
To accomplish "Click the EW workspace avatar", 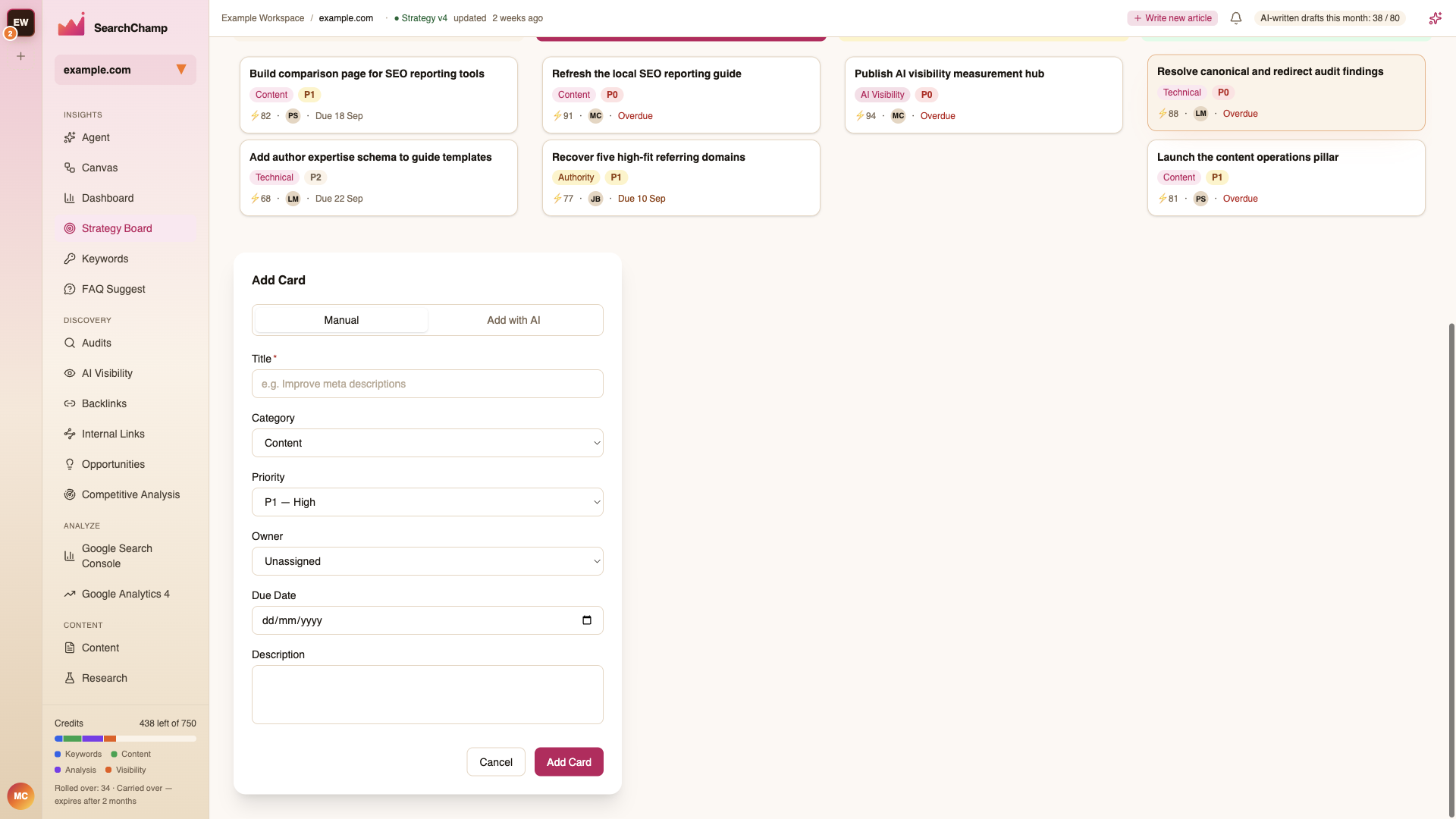I will [21, 23].
